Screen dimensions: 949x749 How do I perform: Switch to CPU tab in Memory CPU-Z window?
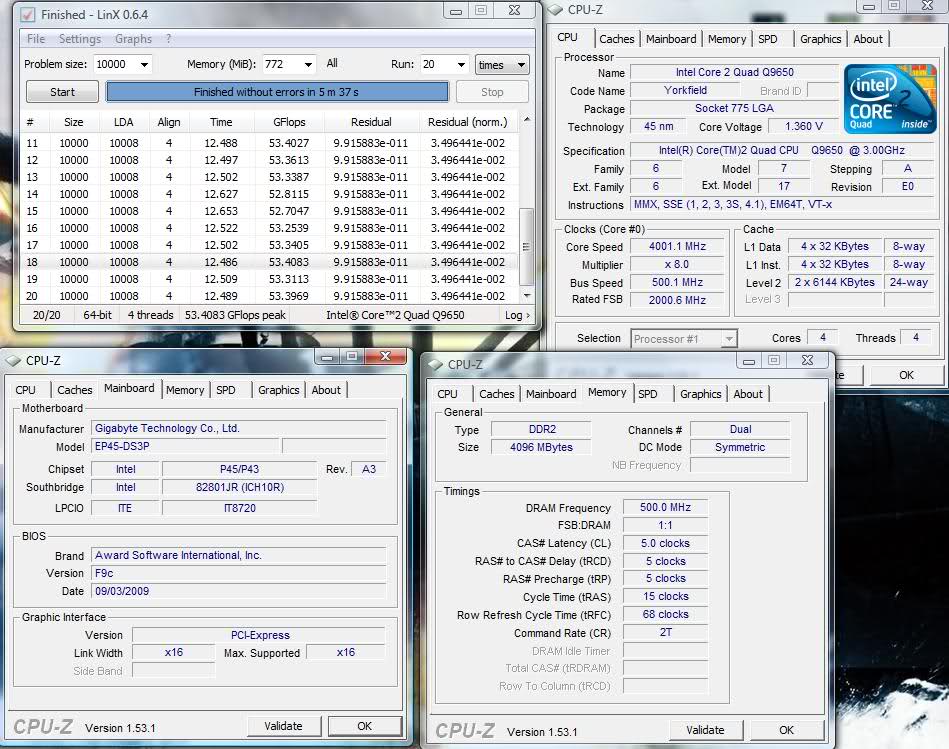click(x=447, y=394)
